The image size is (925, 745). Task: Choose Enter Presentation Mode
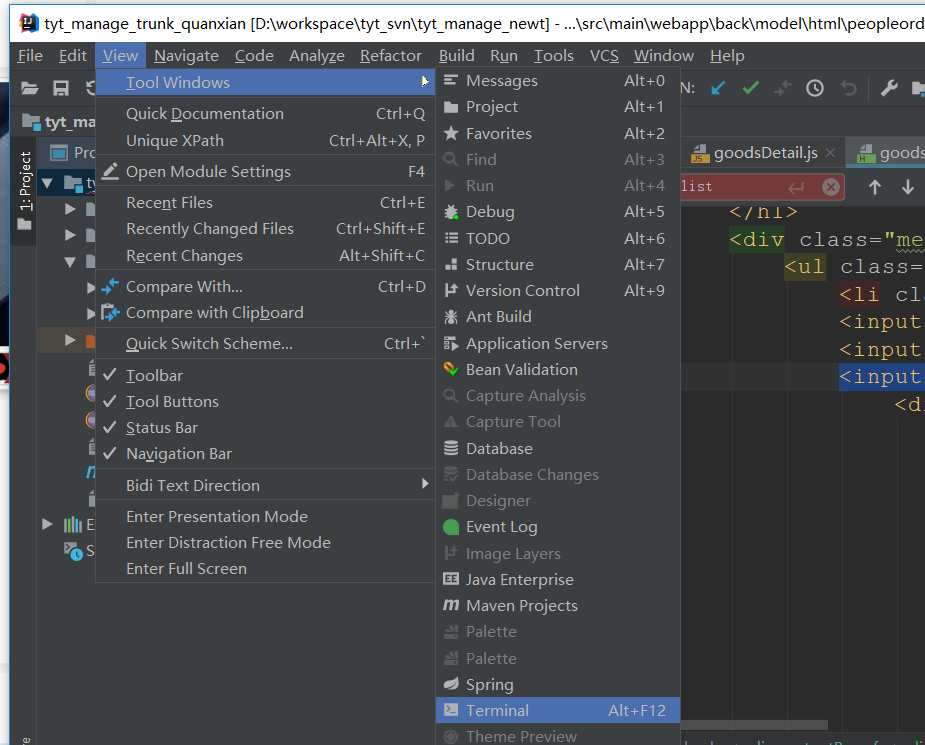(265, 516)
